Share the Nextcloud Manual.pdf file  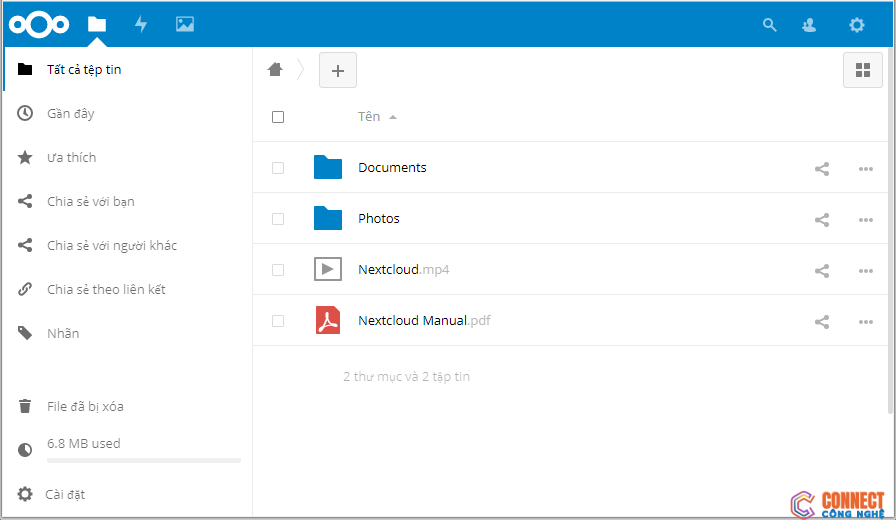tap(822, 322)
